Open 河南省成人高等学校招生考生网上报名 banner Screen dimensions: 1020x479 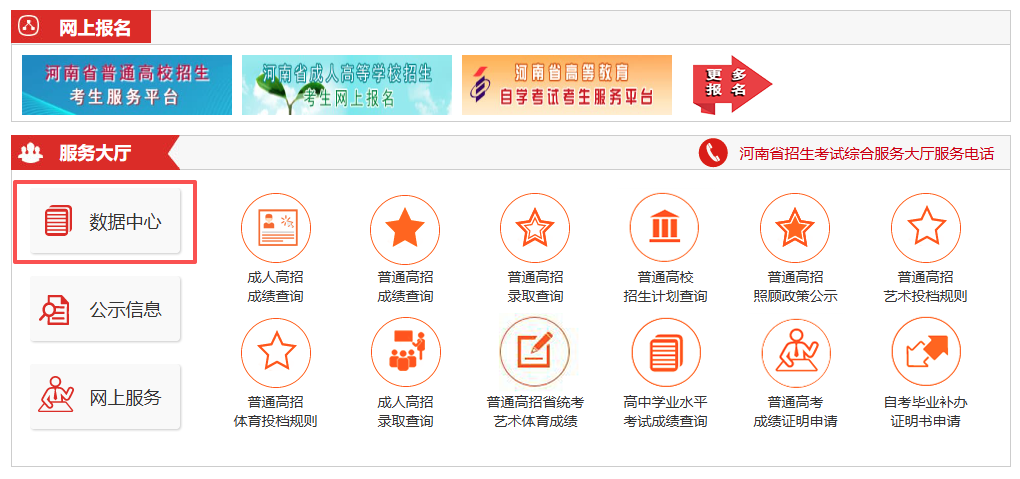[346, 85]
